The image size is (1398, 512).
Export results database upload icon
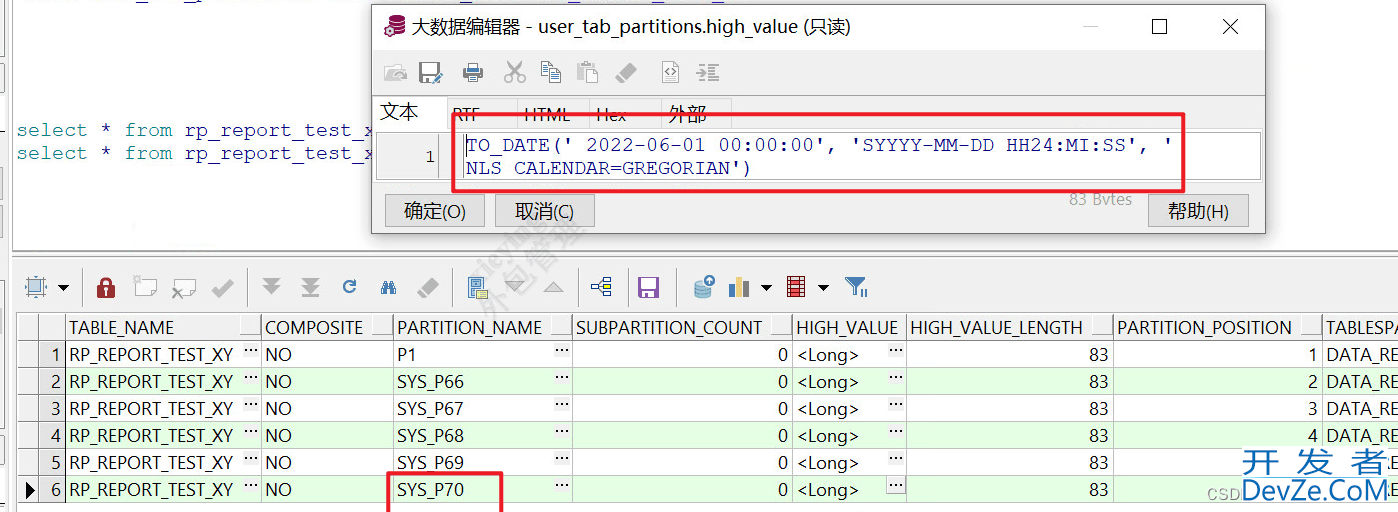pos(704,288)
